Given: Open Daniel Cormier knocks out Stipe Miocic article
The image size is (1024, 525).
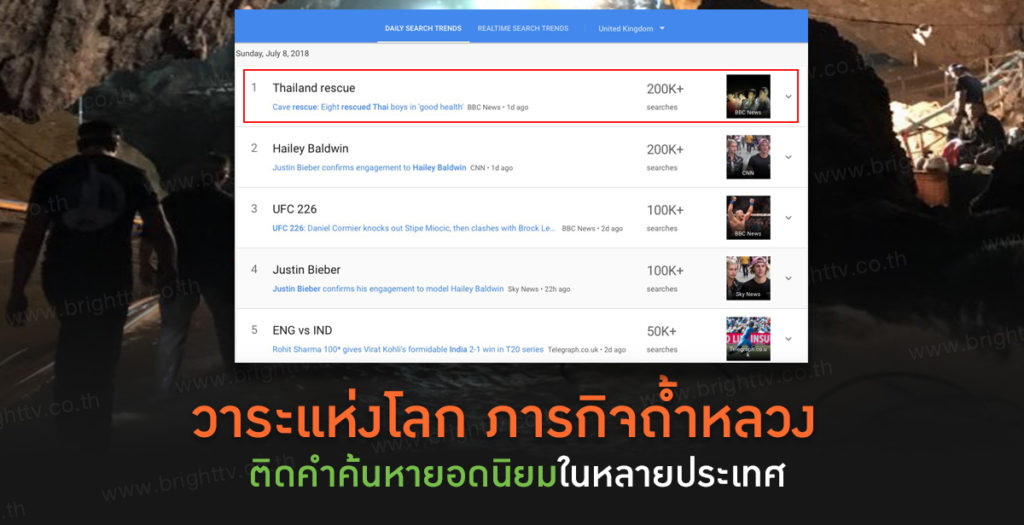Looking at the screenshot, I should click(414, 229).
